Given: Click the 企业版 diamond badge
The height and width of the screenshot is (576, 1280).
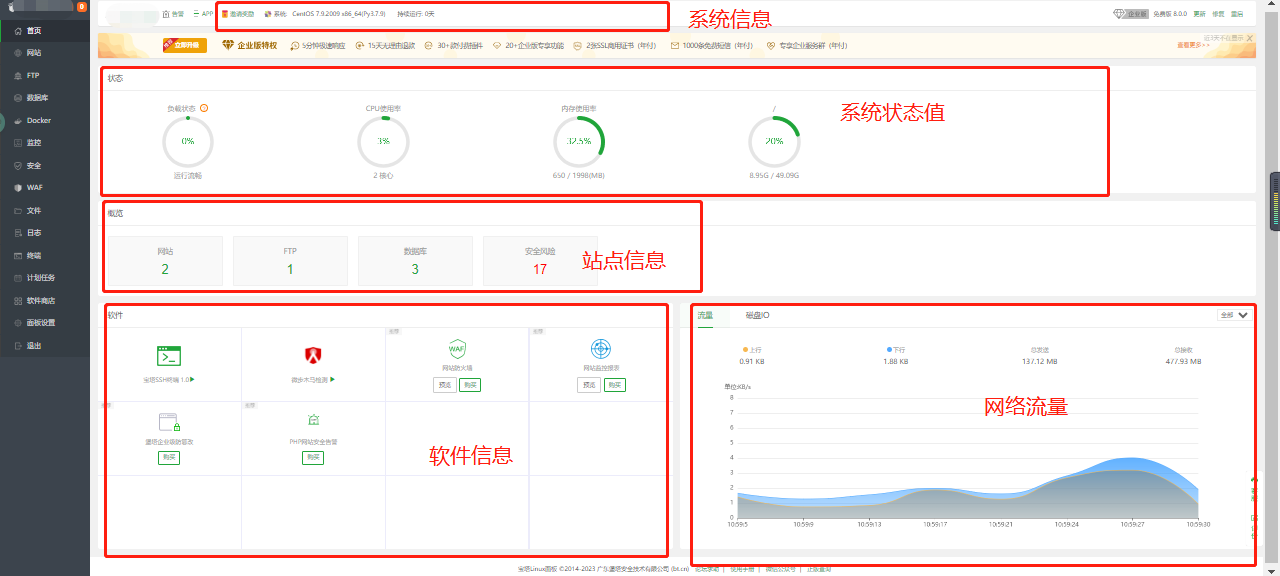Looking at the screenshot, I should point(1131,14).
